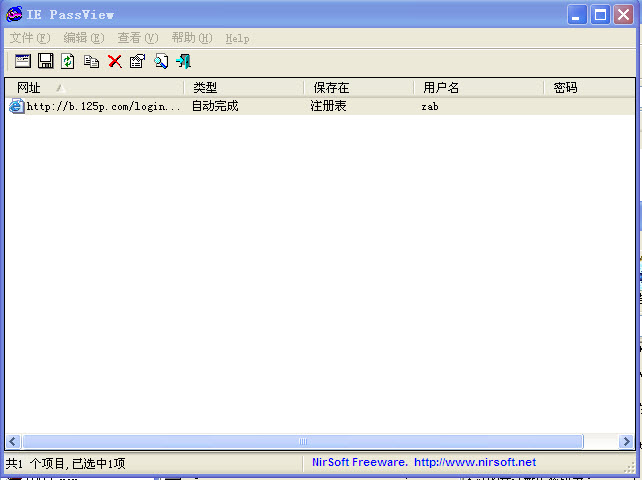The height and width of the screenshot is (480, 642).
Task: Click the Find magnifier toolbar icon
Action: 161,61
